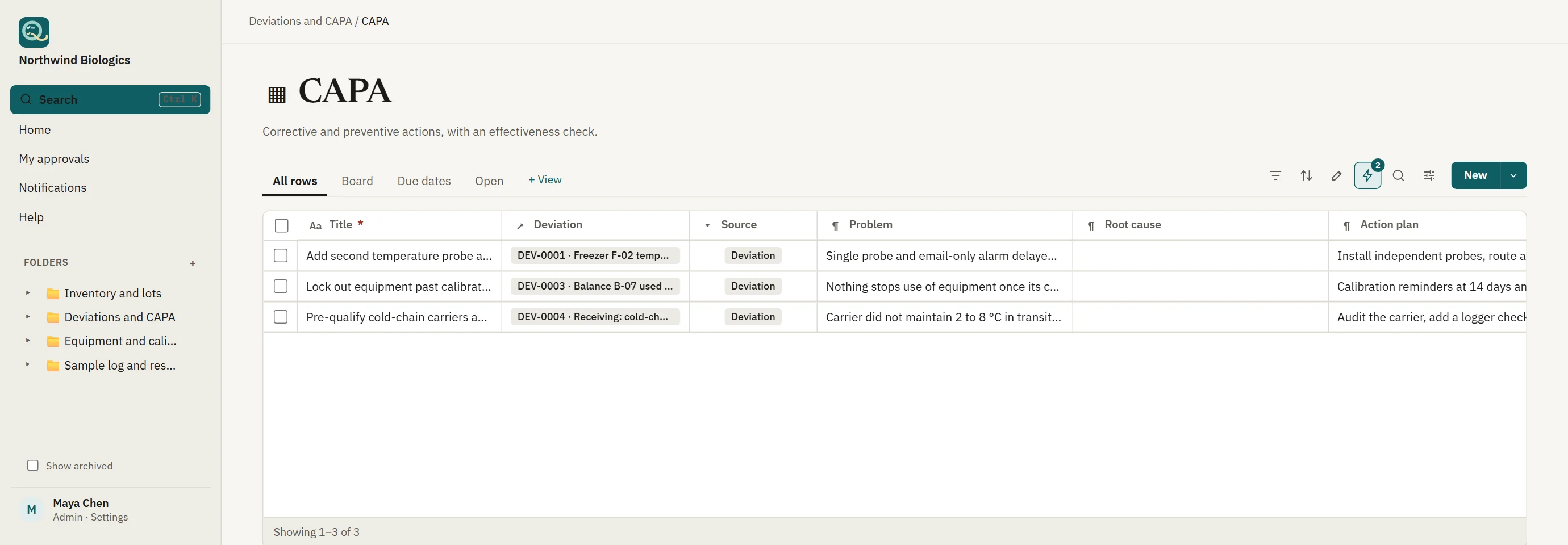Click 'Add second temperature probe a...' title cell
This screenshot has height=545, width=1568.
(x=399, y=256)
